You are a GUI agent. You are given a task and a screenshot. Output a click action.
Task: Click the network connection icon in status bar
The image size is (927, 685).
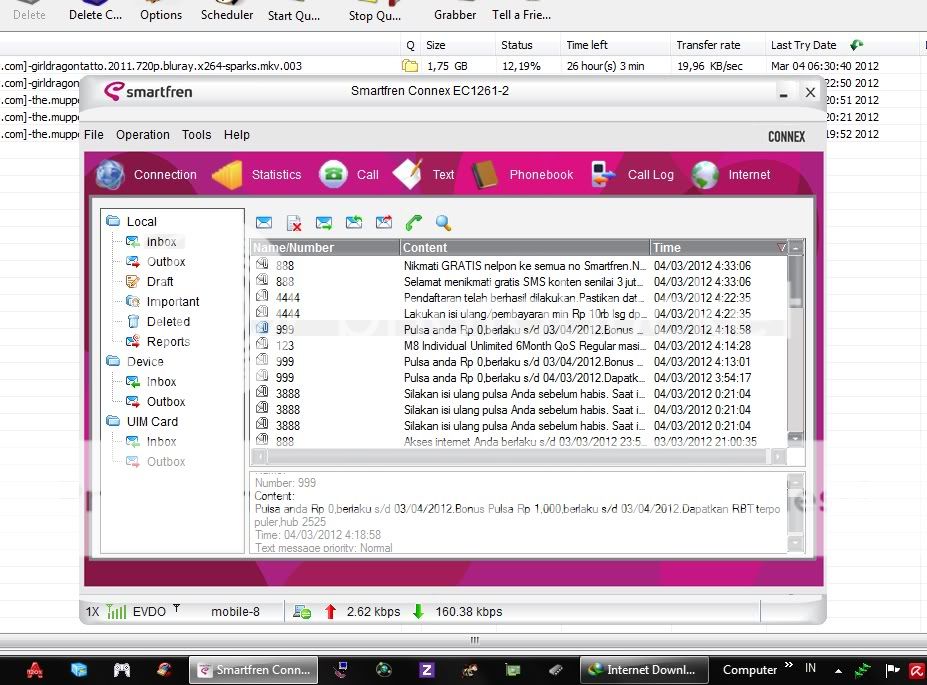(x=302, y=612)
